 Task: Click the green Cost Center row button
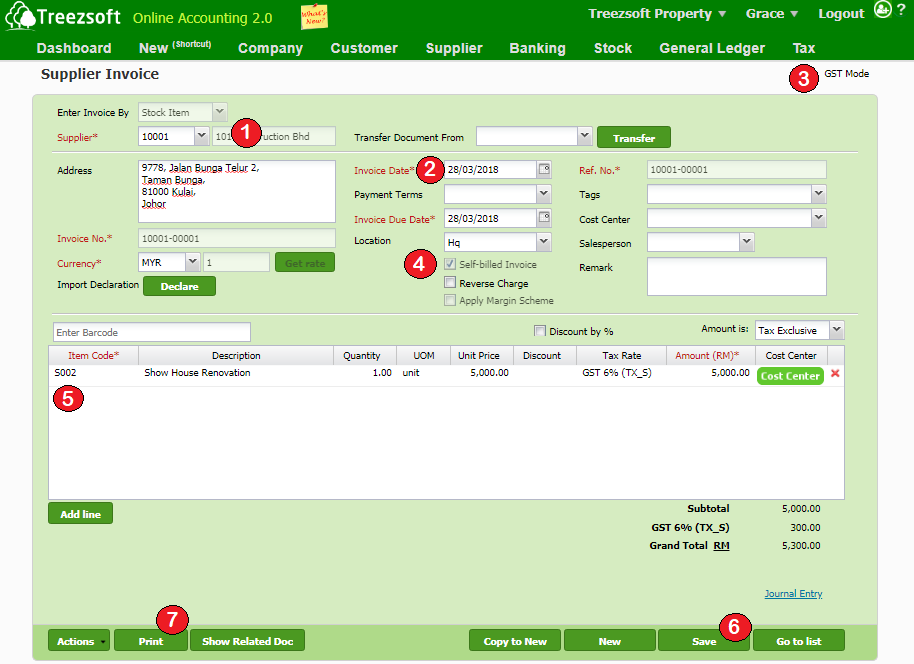790,376
